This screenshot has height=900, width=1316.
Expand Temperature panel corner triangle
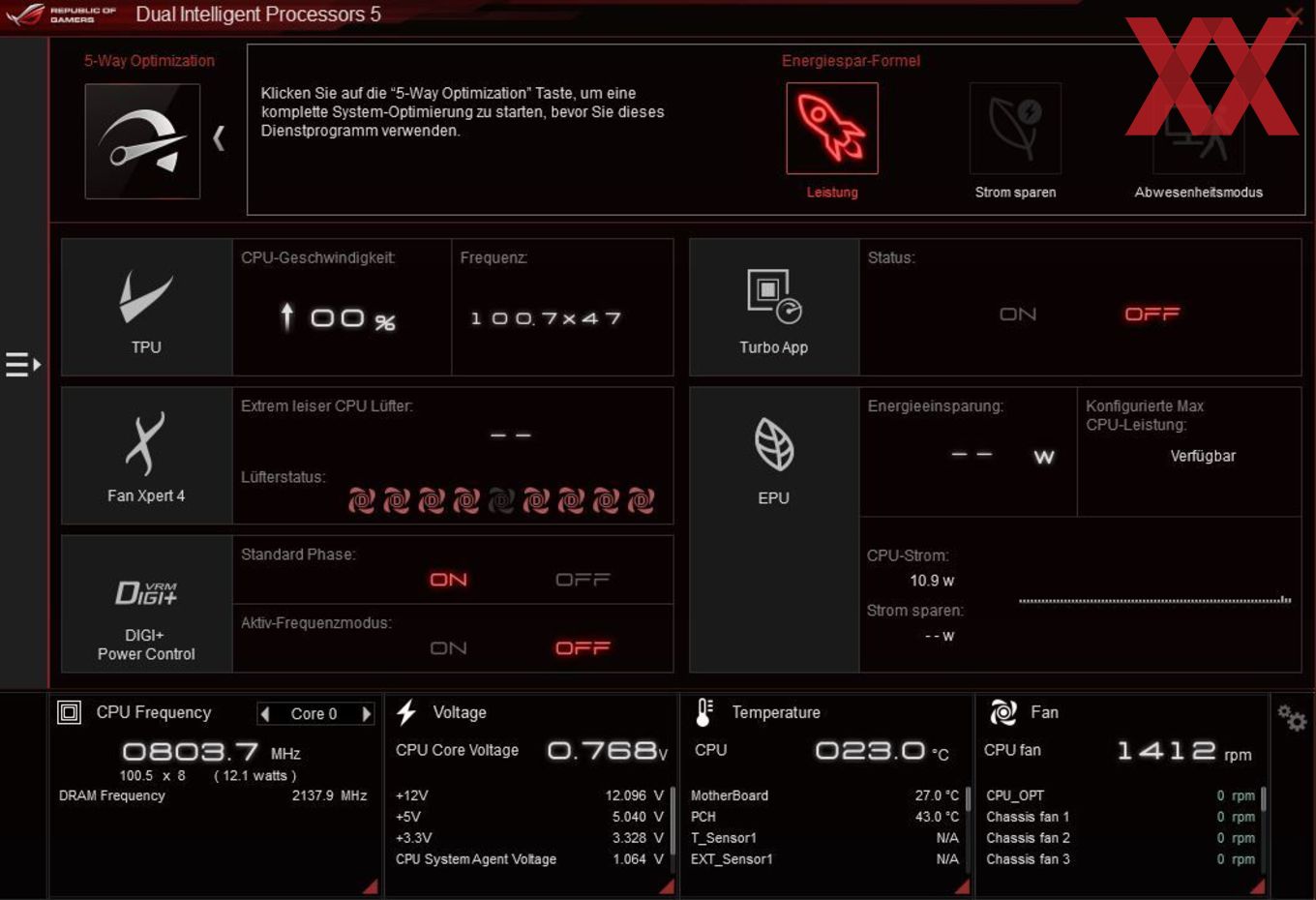[x=962, y=886]
